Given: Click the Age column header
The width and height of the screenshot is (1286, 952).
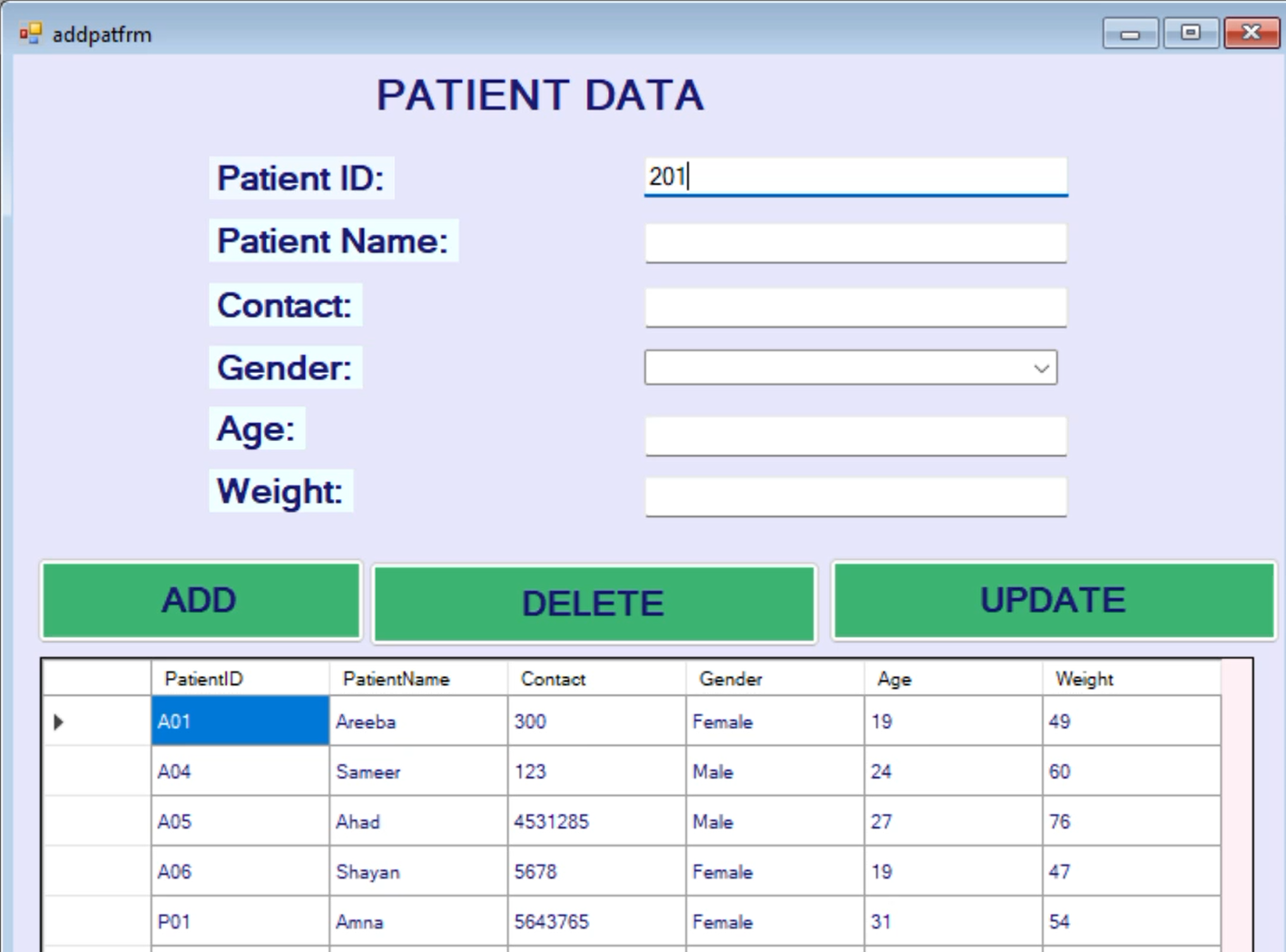Looking at the screenshot, I should [953, 679].
